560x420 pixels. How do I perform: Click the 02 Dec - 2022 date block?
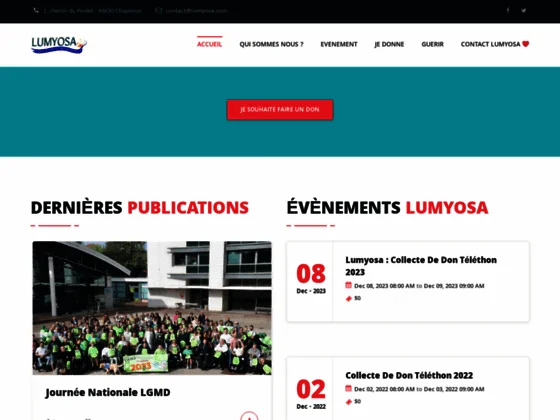(311, 394)
